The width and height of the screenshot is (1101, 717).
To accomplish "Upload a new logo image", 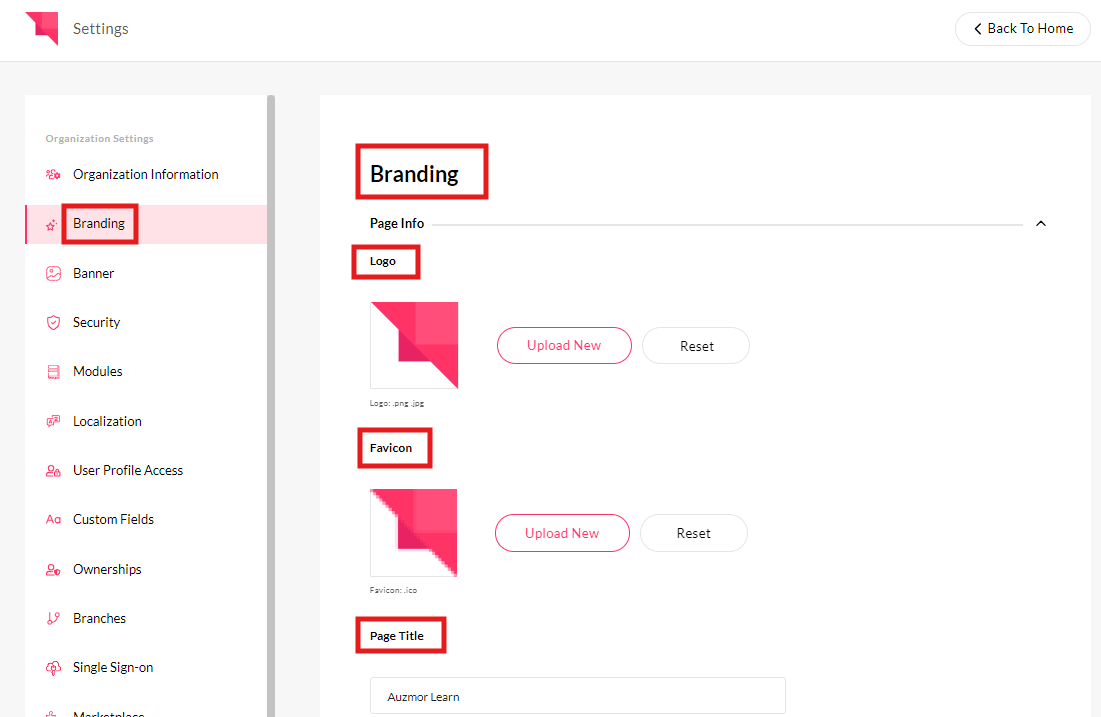I will 564,346.
